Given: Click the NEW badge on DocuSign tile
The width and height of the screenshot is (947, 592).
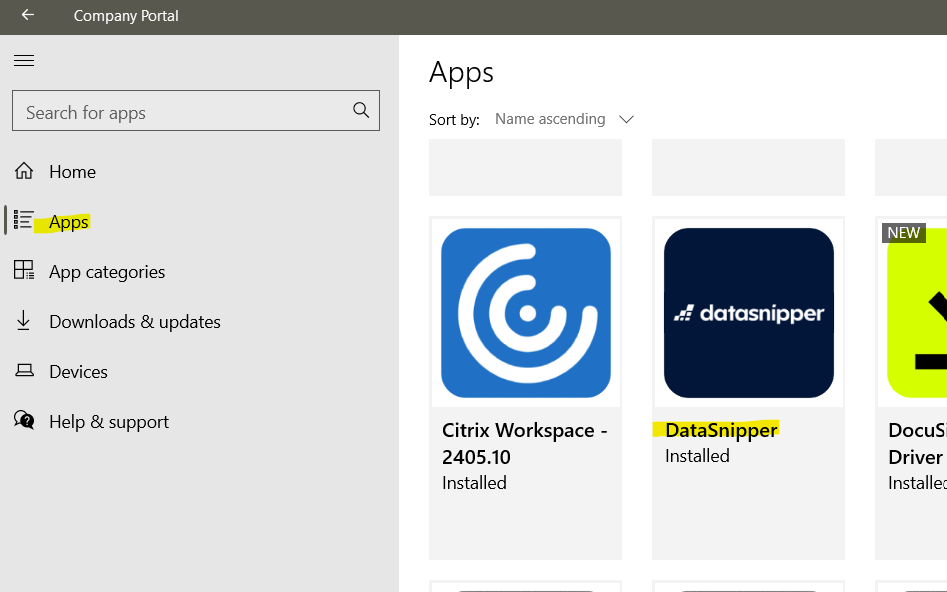Looking at the screenshot, I should (904, 233).
